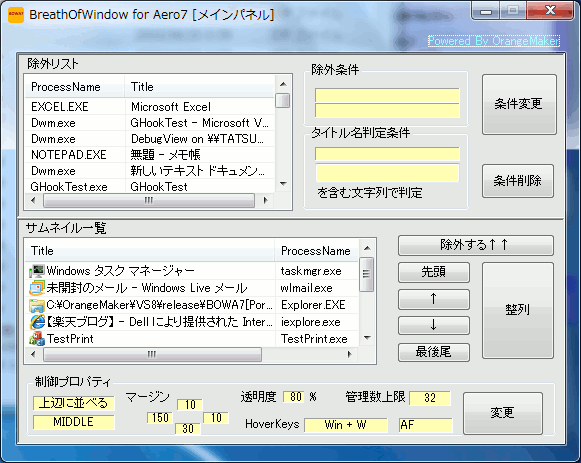Select the MIDDLE alignment field
The image size is (581, 463).
click(73, 422)
